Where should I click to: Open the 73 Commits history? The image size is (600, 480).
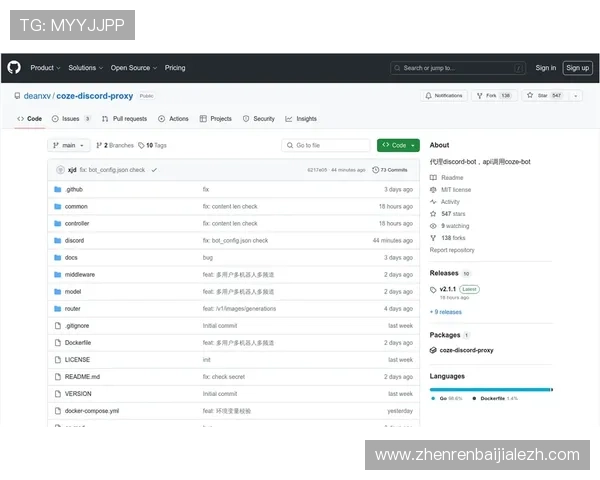[393, 170]
